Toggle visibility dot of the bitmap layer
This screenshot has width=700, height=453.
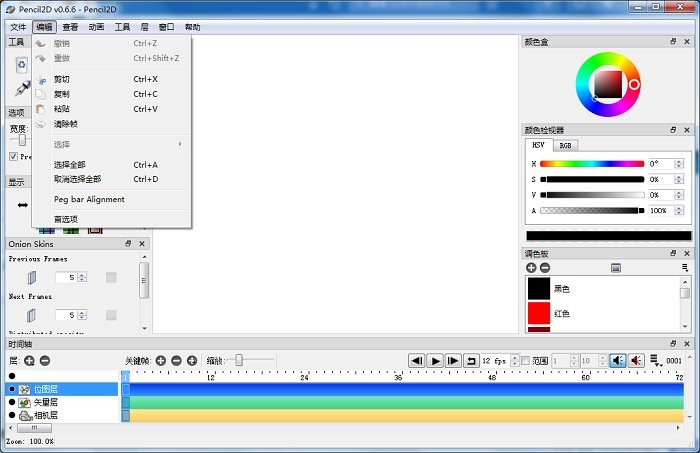click(12, 389)
